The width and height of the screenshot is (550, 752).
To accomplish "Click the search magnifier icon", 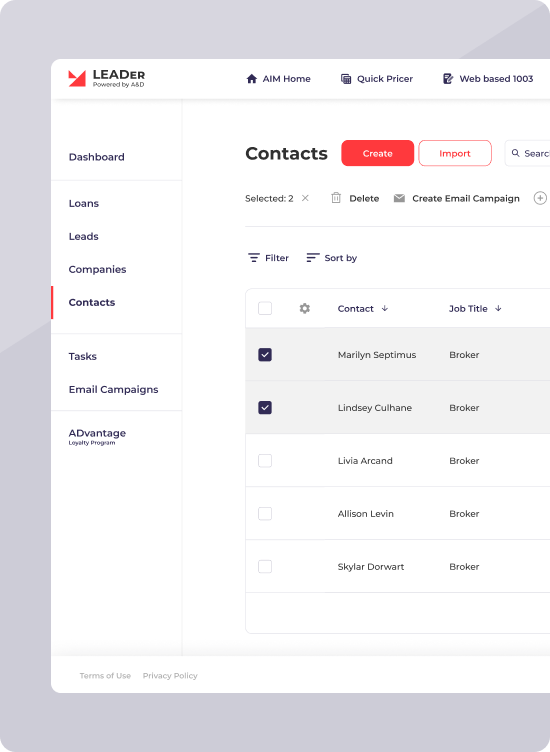I will 515,153.
